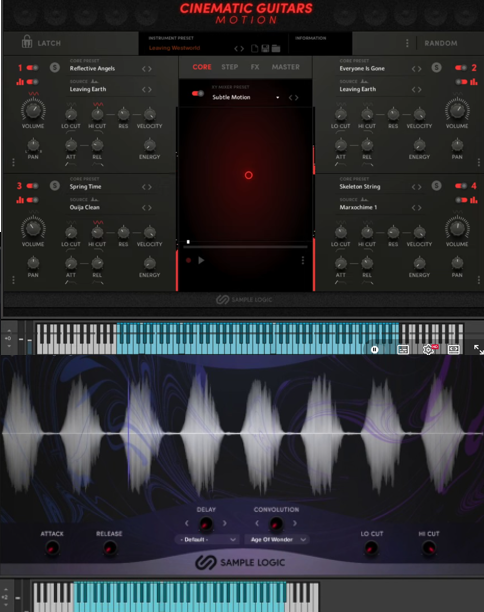
Task: Step Everyone Is Gone core preset arrows
Action: click(x=416, y=69)
